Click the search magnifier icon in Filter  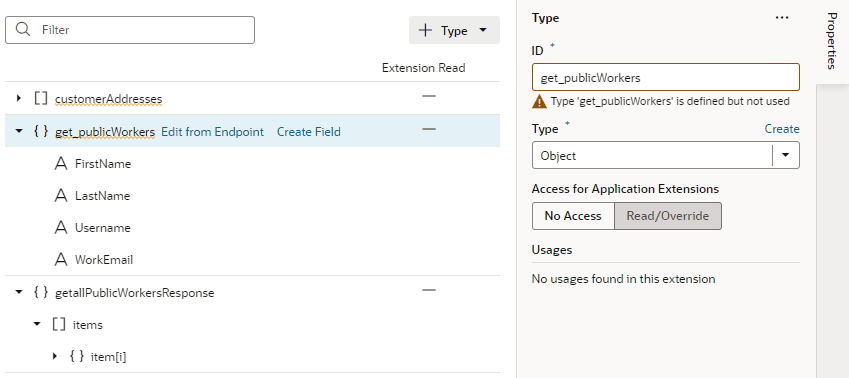coord(23,29)
